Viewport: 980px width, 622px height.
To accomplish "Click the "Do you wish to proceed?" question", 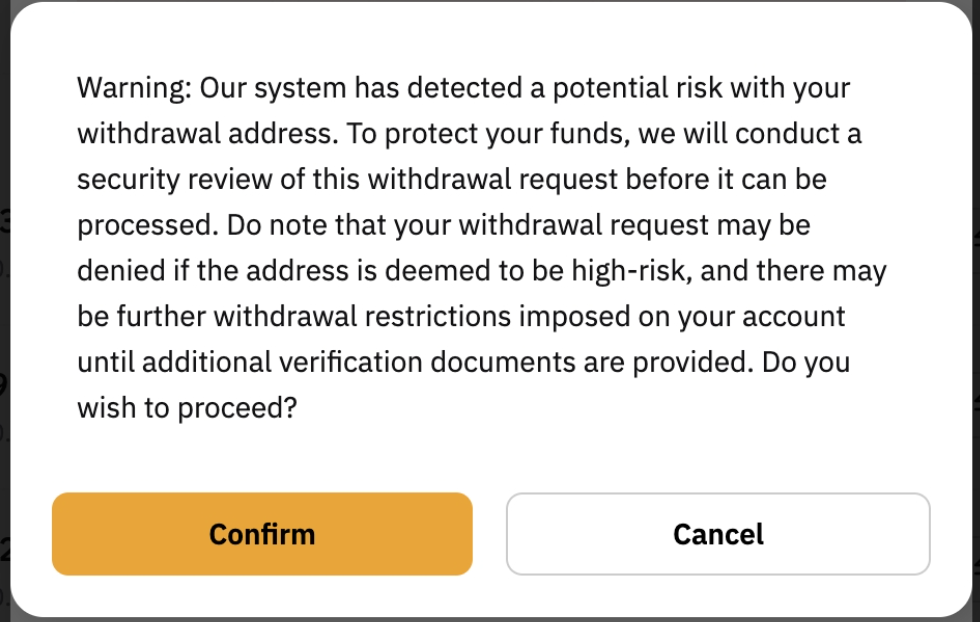I will coord(187,408).
